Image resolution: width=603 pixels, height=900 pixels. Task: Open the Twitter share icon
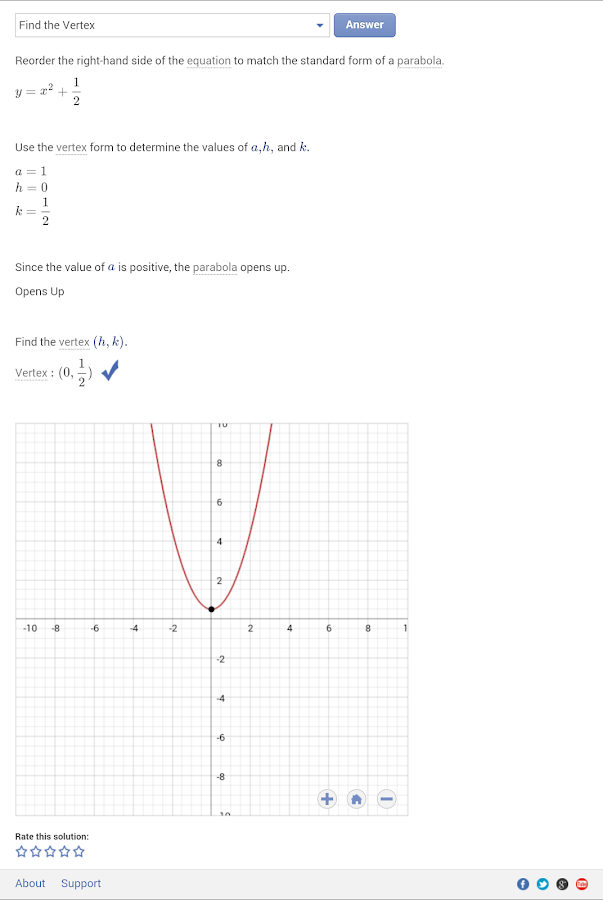543,884
